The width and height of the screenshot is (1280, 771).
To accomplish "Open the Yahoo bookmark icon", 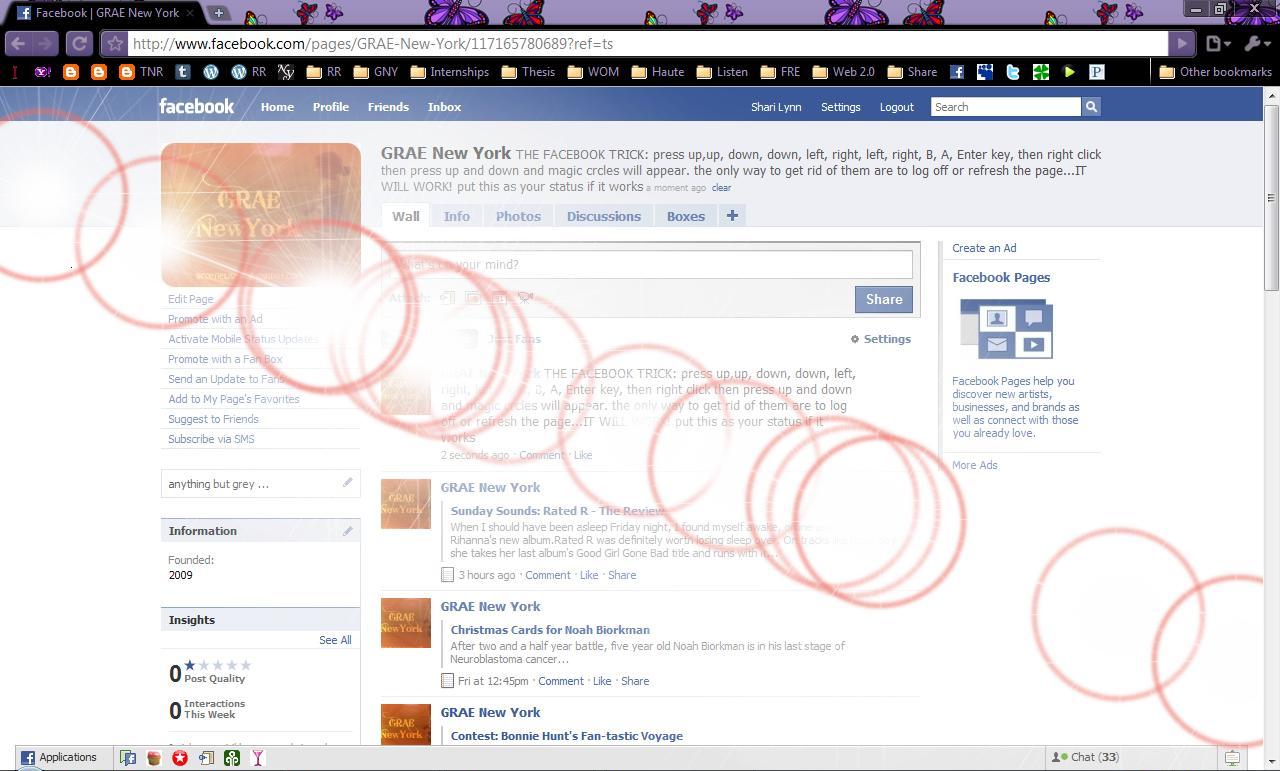I will coord(42,72).
